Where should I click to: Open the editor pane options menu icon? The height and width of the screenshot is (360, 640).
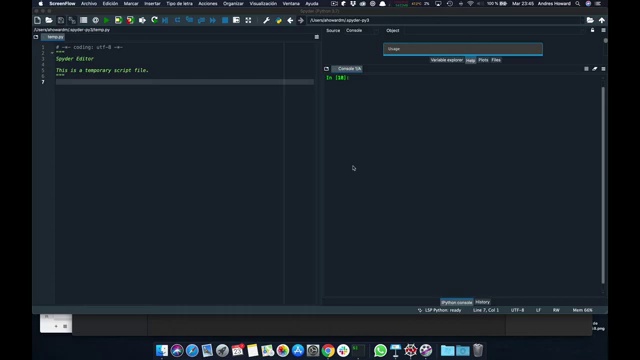317,37
